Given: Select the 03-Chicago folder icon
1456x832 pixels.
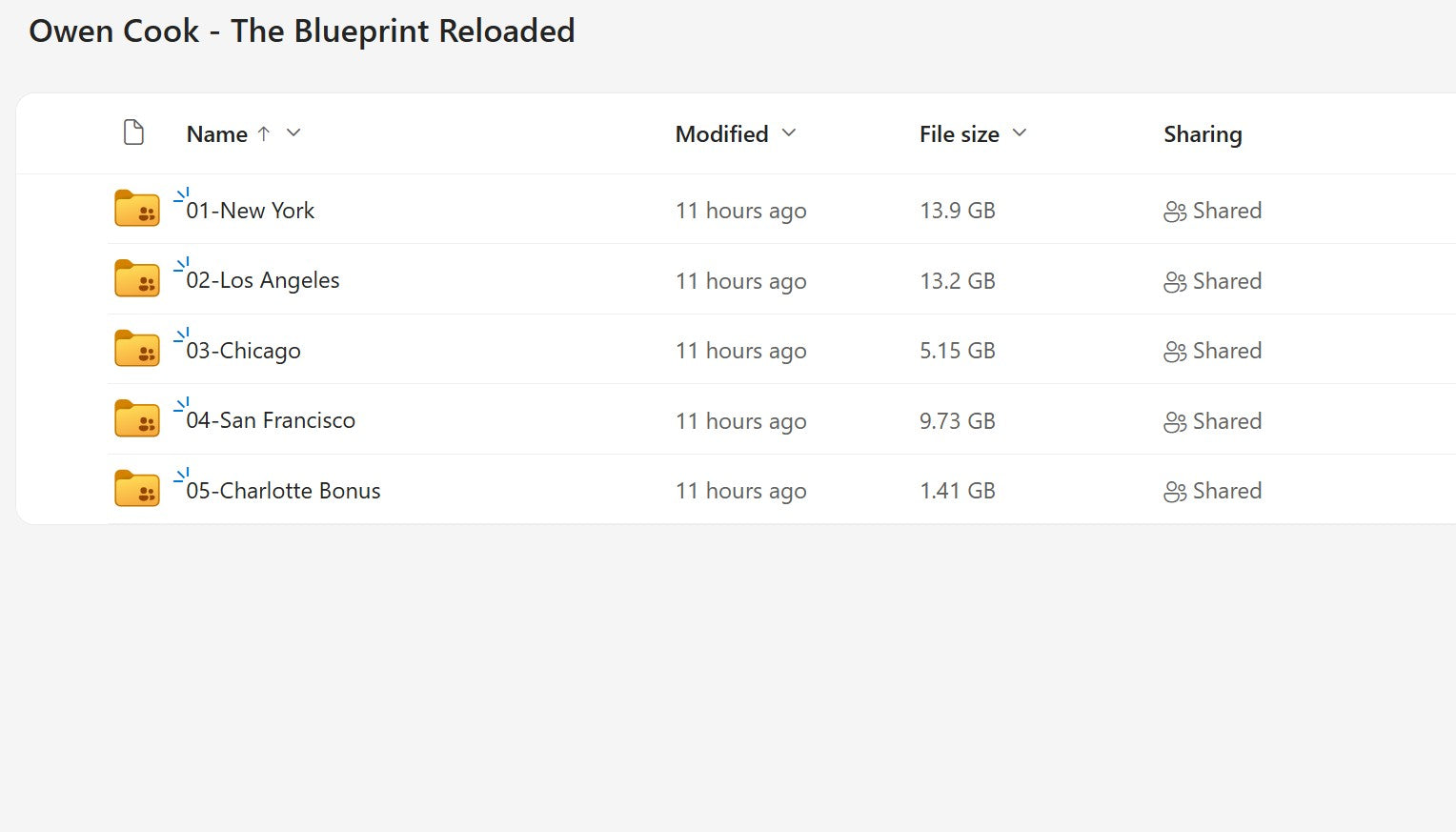Looking at the screenshot, I should (x=136, y=349).
